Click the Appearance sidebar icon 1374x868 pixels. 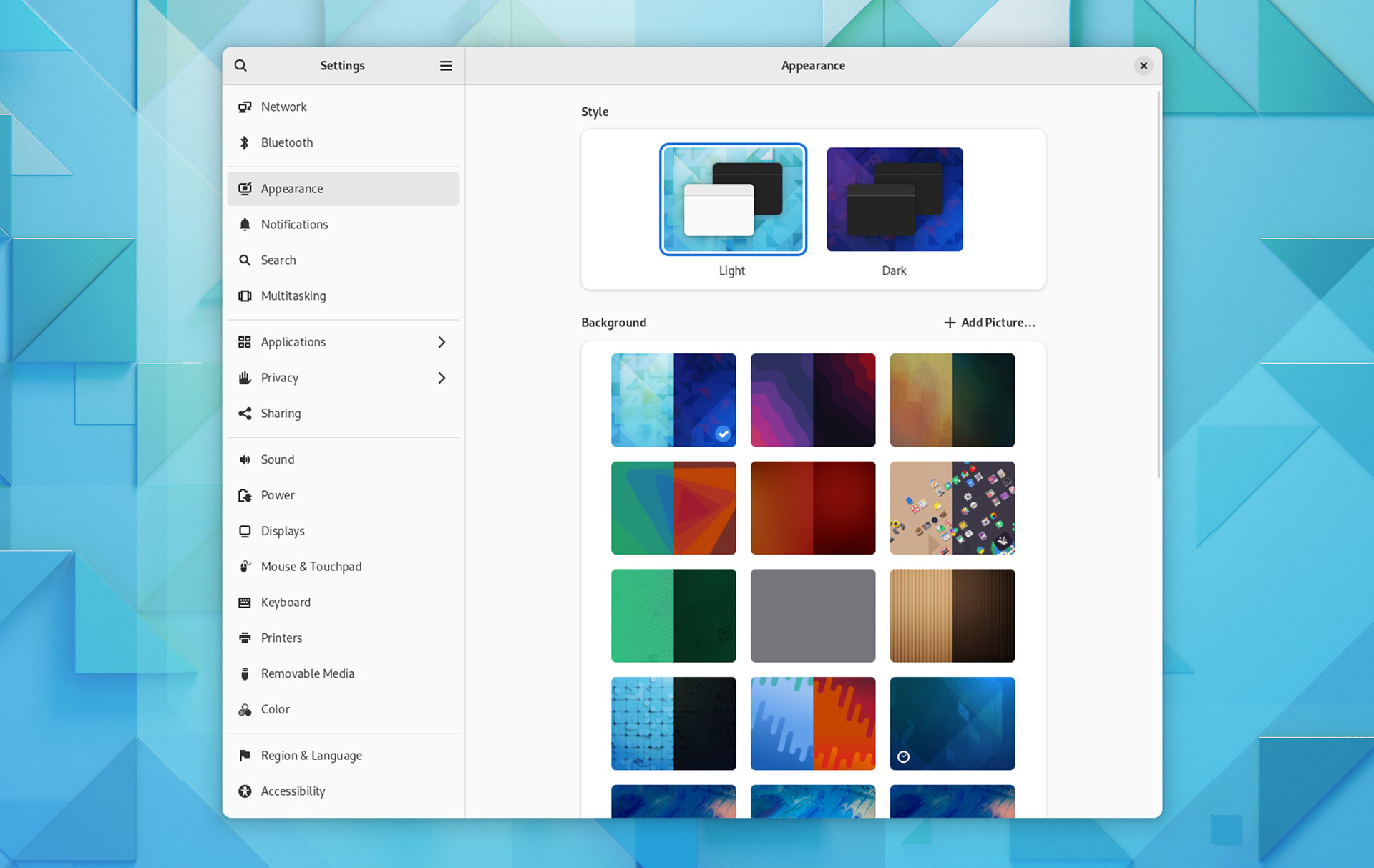click(245, 189)
